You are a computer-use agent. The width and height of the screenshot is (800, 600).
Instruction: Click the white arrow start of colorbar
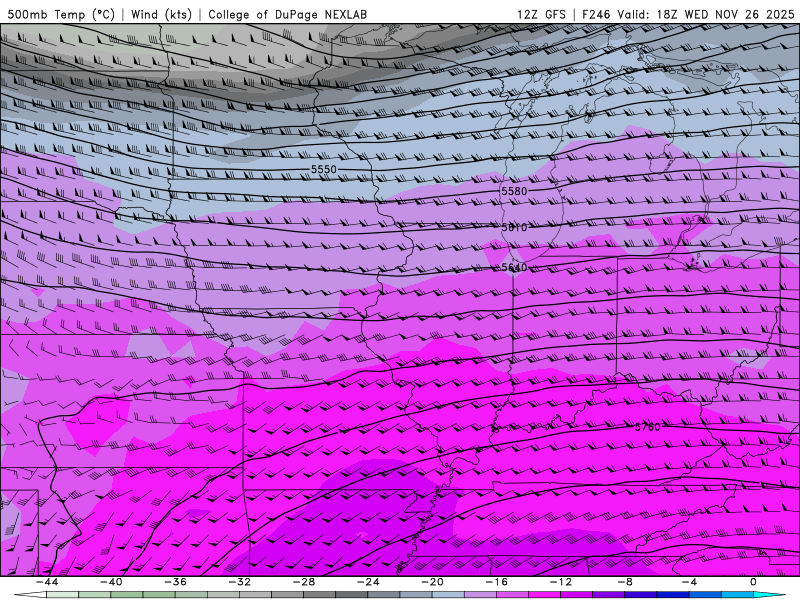[31, 595]
